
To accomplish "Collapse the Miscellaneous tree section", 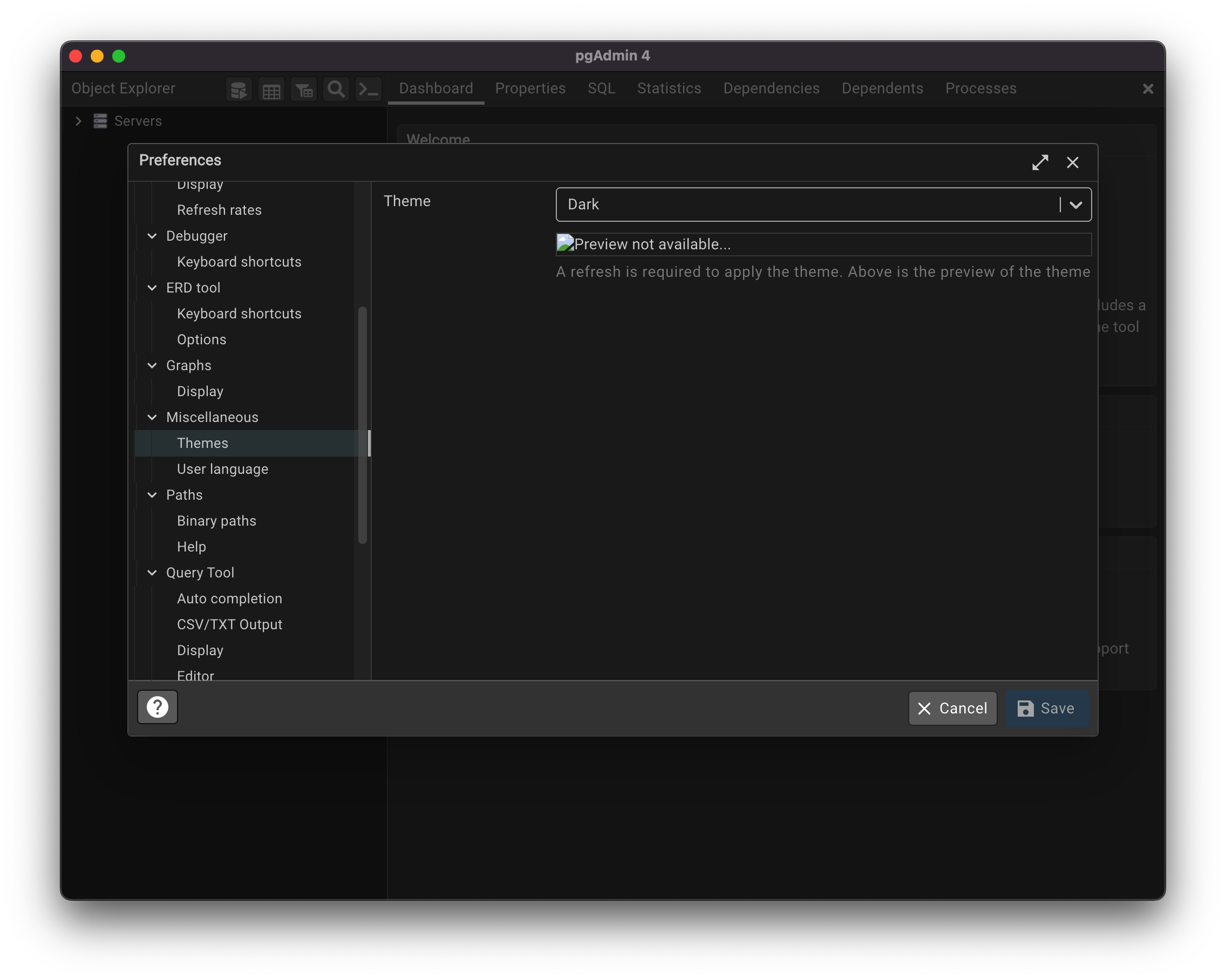I will [152, 417].
